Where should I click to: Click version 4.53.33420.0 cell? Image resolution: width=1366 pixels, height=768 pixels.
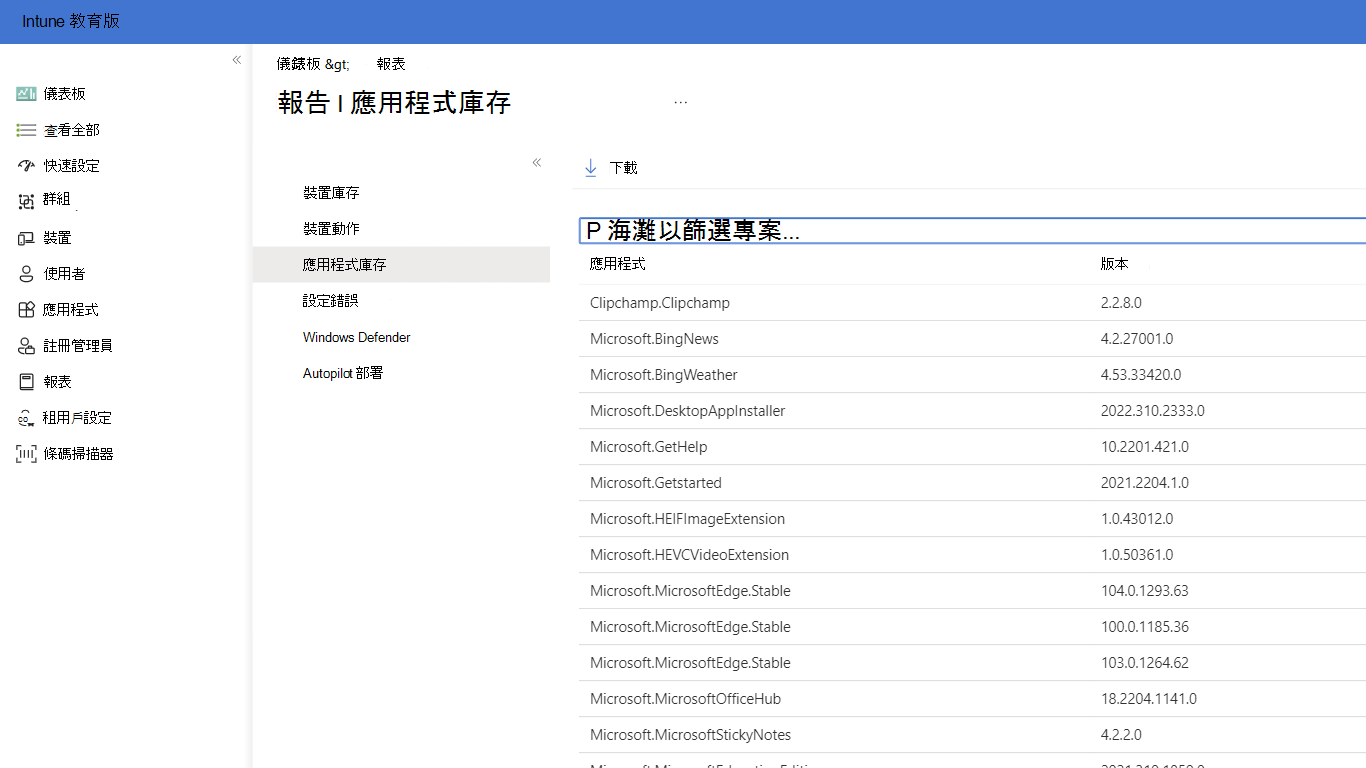(1141, 375)
